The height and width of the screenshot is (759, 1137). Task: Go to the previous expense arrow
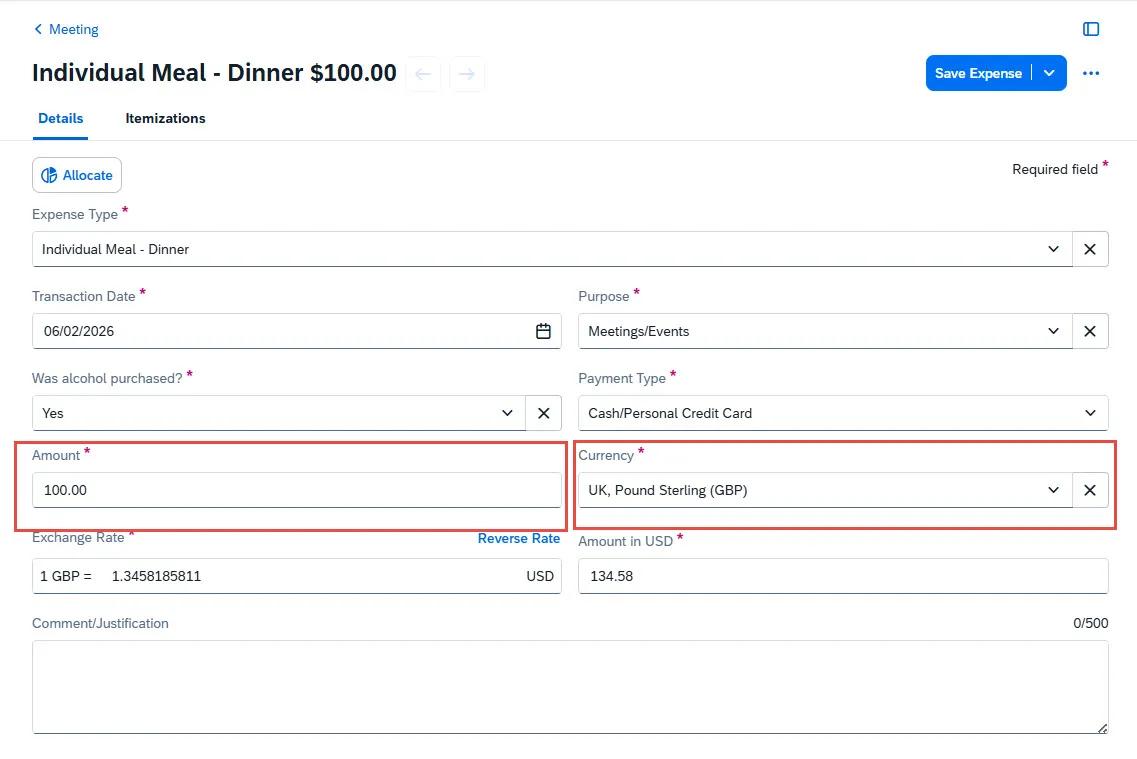point(423,74)
